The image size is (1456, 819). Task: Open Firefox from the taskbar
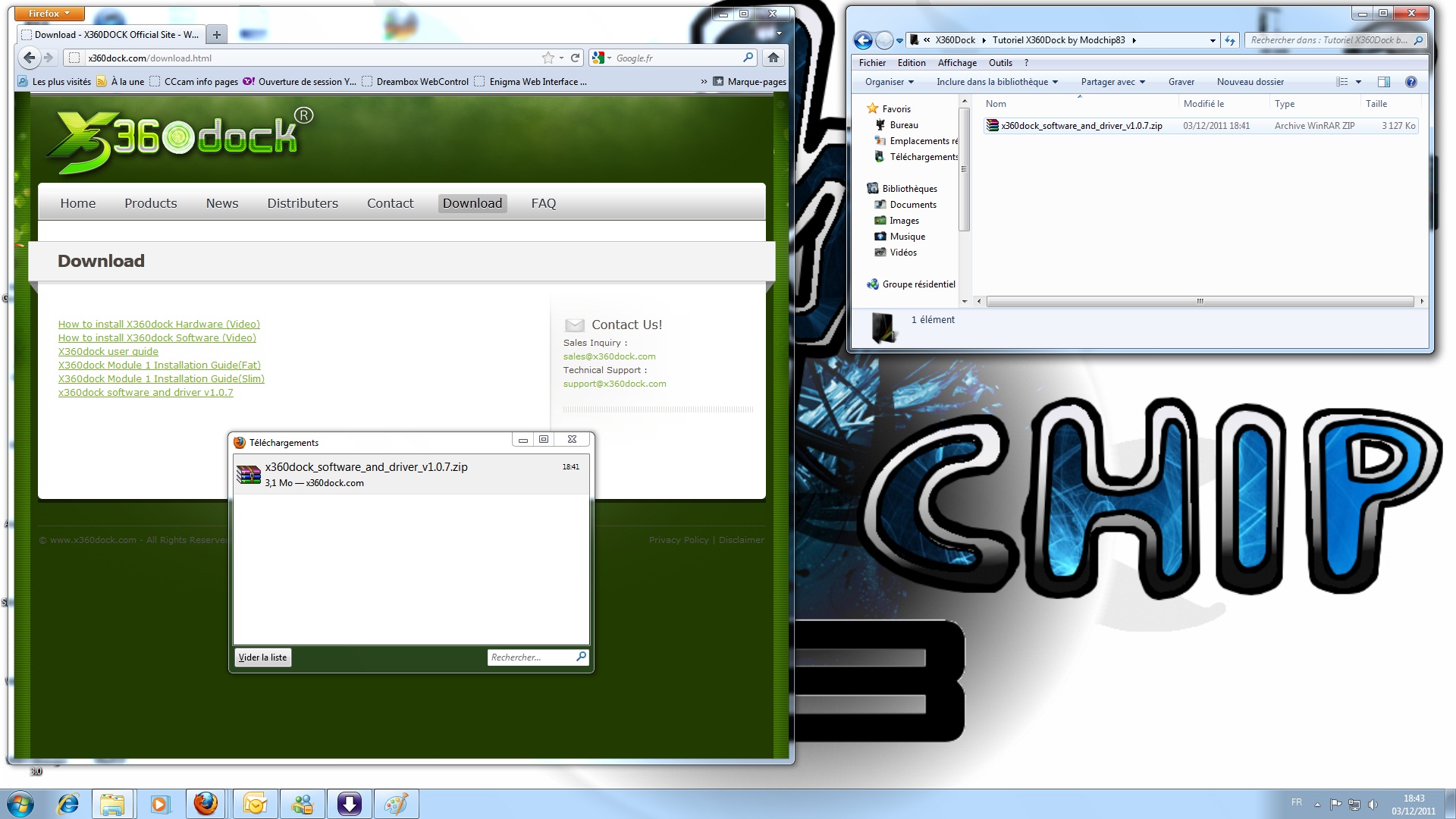[x=206, y=804]
